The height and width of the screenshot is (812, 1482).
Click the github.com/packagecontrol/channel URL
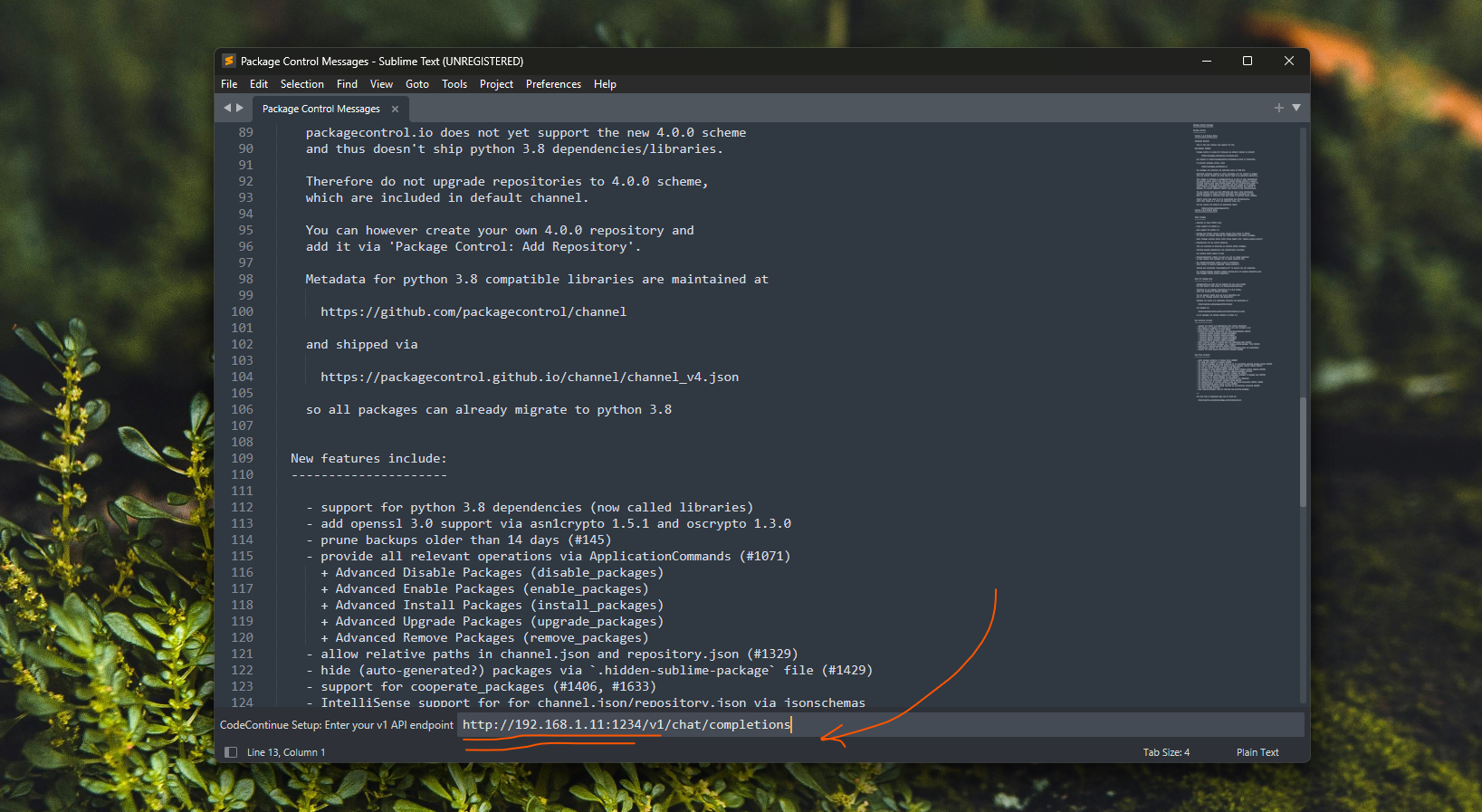coord(473,311)
